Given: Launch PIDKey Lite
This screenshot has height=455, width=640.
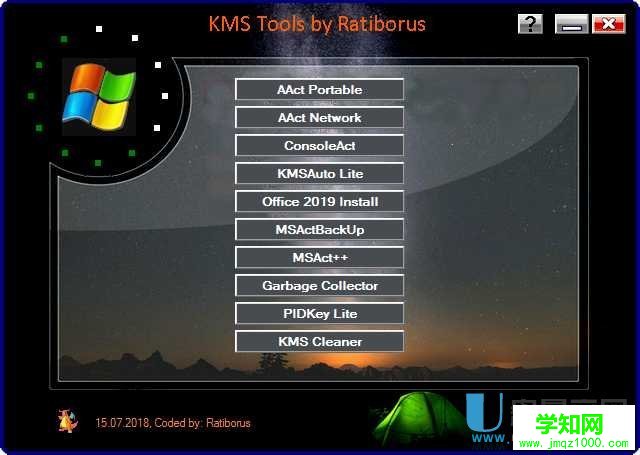Looking at the screenshot, I should (319, 313).
